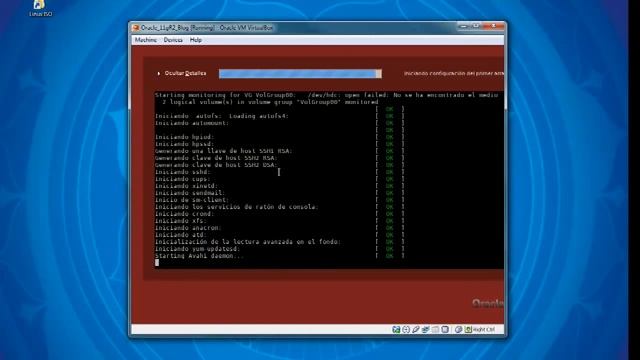Click 'Generando clave de host SSH2 DSA' line
The image size is (640, 360).
click(x=216, y=165)
